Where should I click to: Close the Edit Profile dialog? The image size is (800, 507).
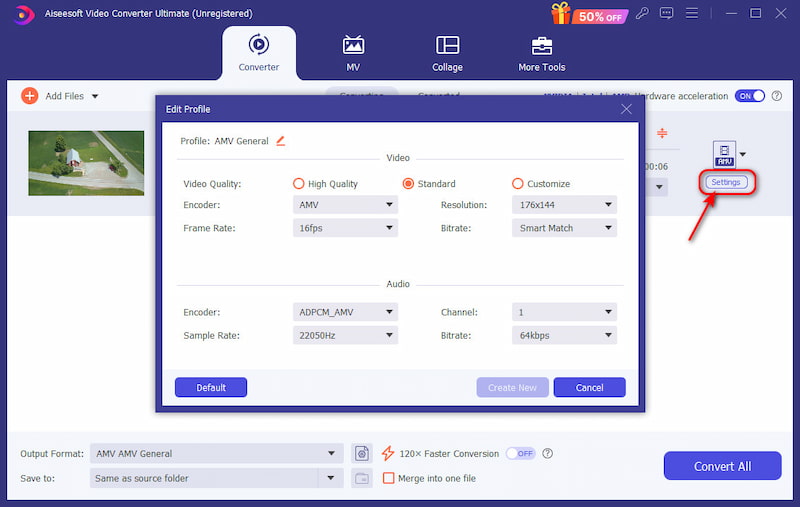click(626, 109)
